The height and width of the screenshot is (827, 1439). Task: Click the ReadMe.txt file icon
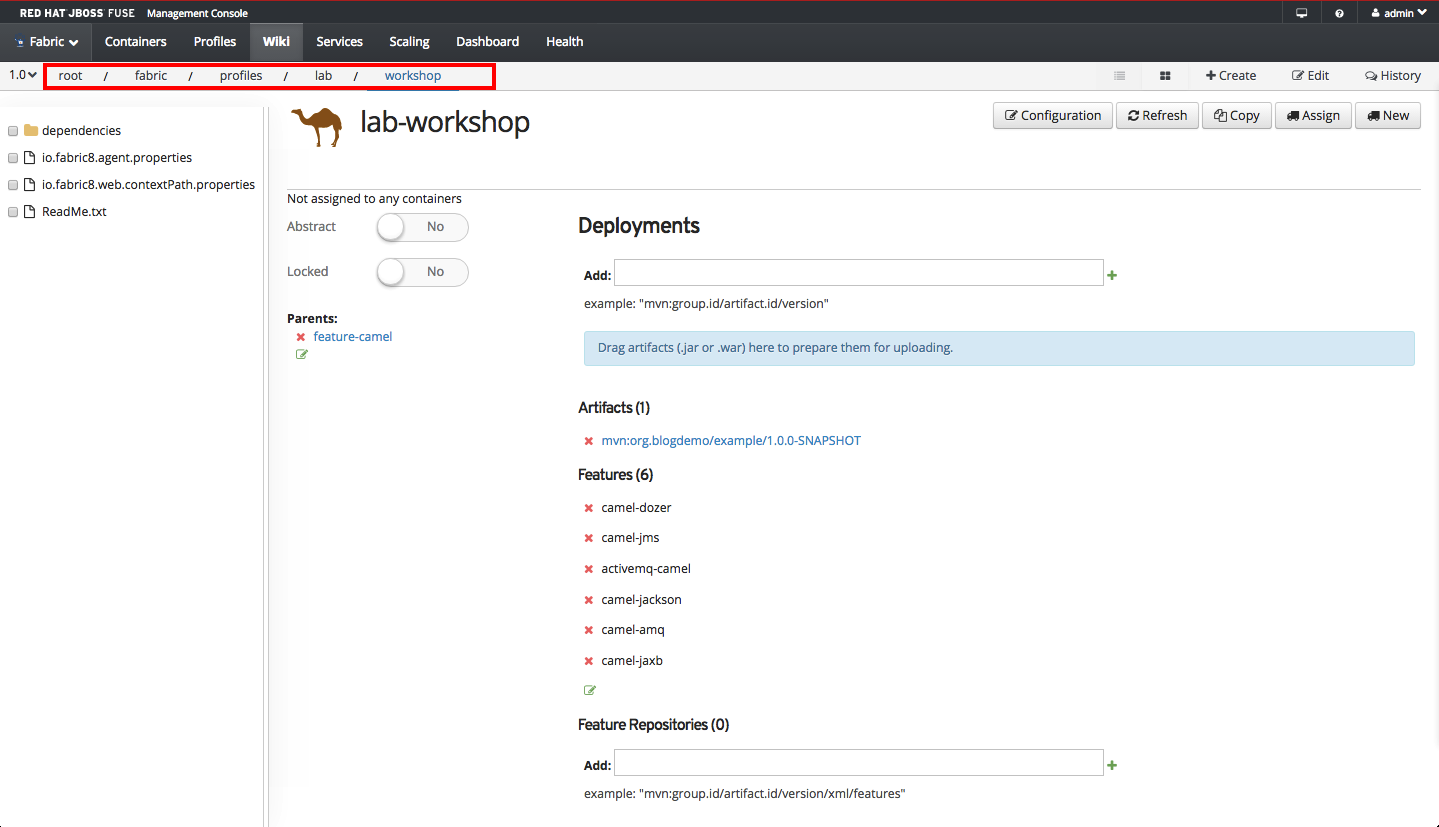(x=30, y=211)
